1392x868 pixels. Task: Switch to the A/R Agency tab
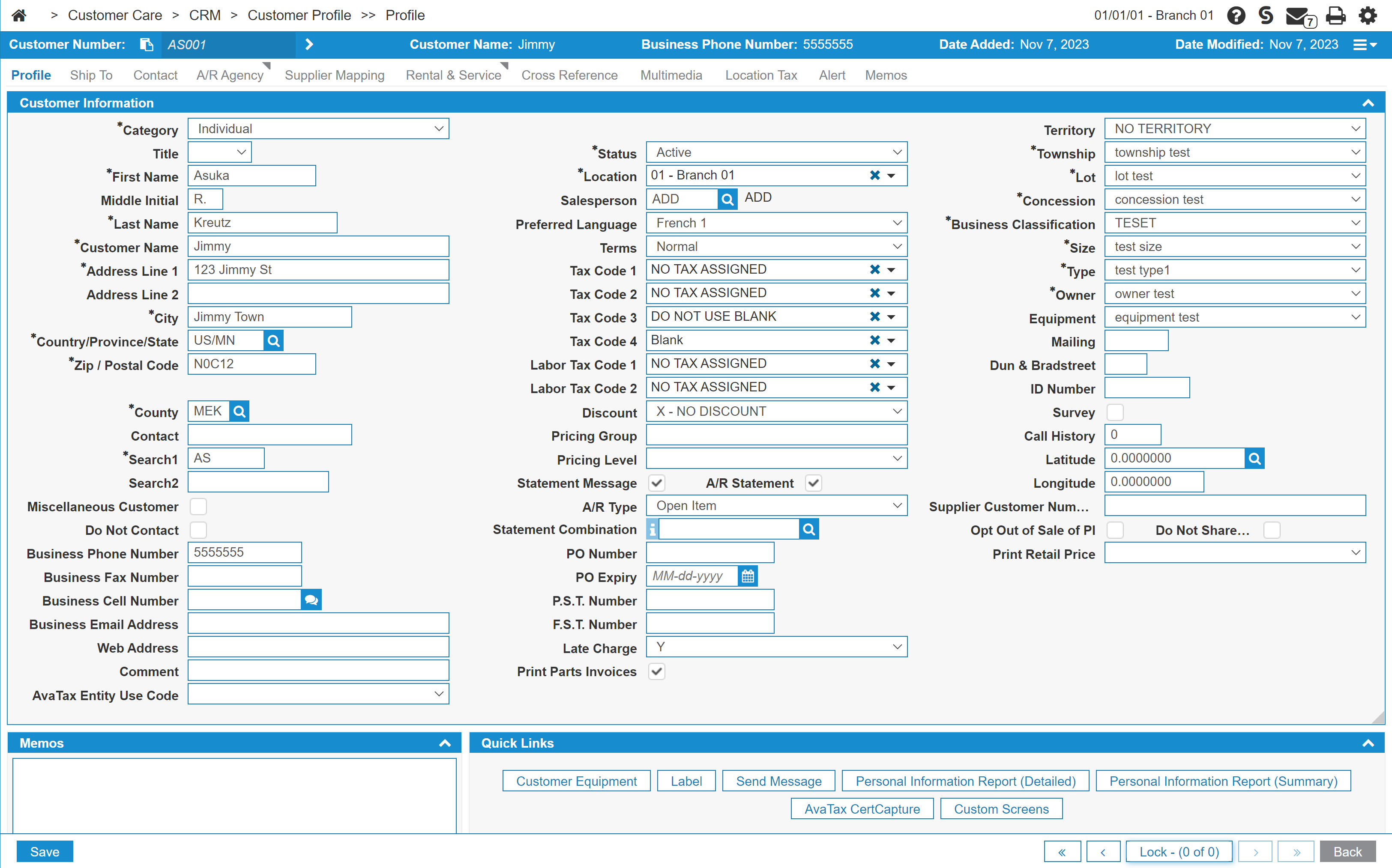(x=230, y=75)
